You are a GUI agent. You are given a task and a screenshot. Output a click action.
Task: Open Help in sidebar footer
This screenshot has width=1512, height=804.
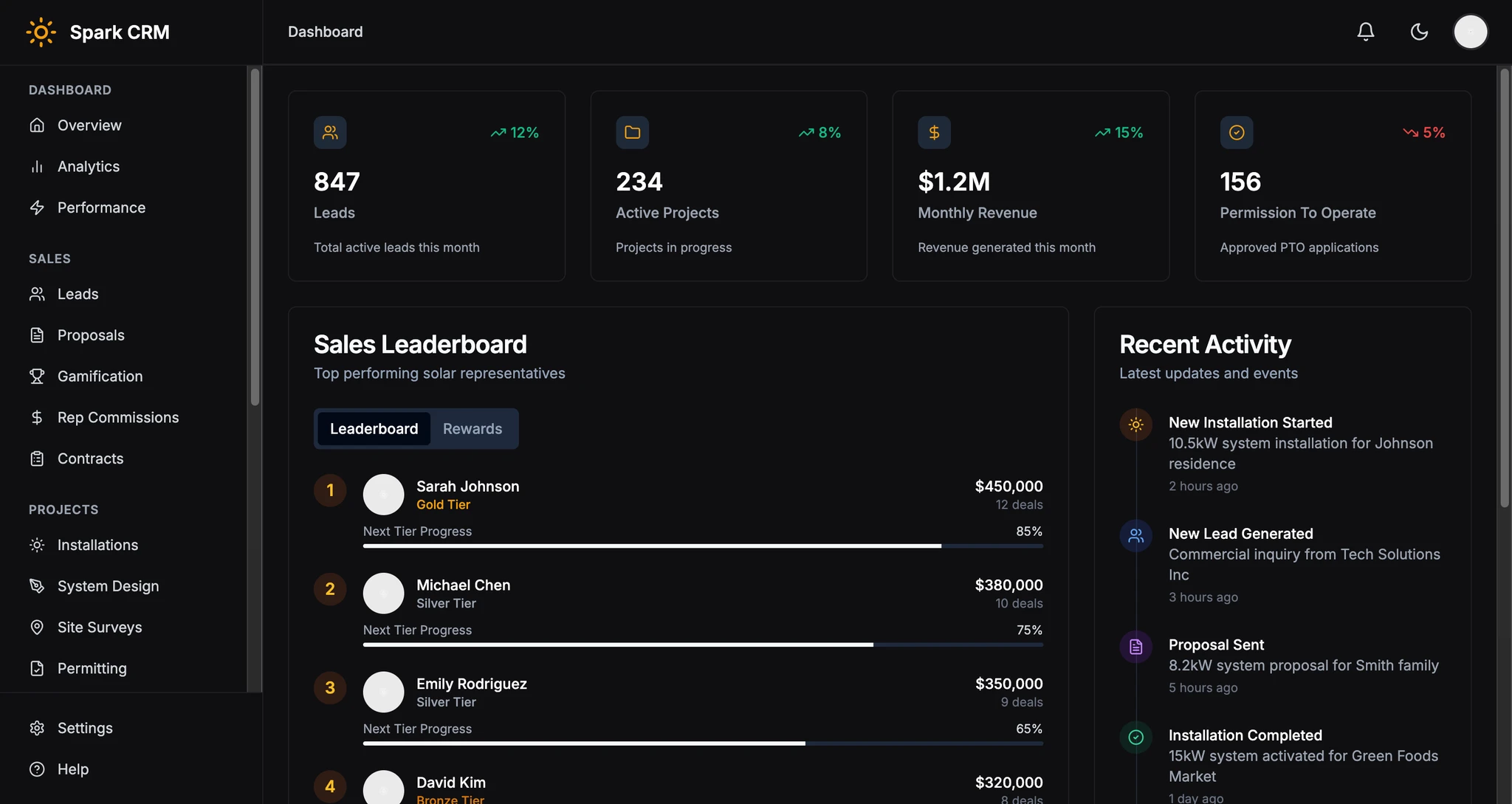point(72,769)
